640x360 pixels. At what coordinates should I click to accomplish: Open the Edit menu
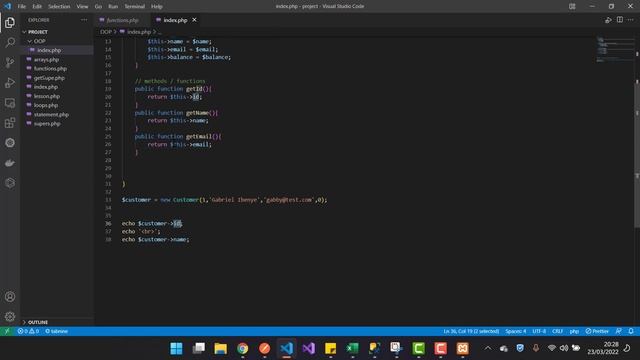click(37, 7)
